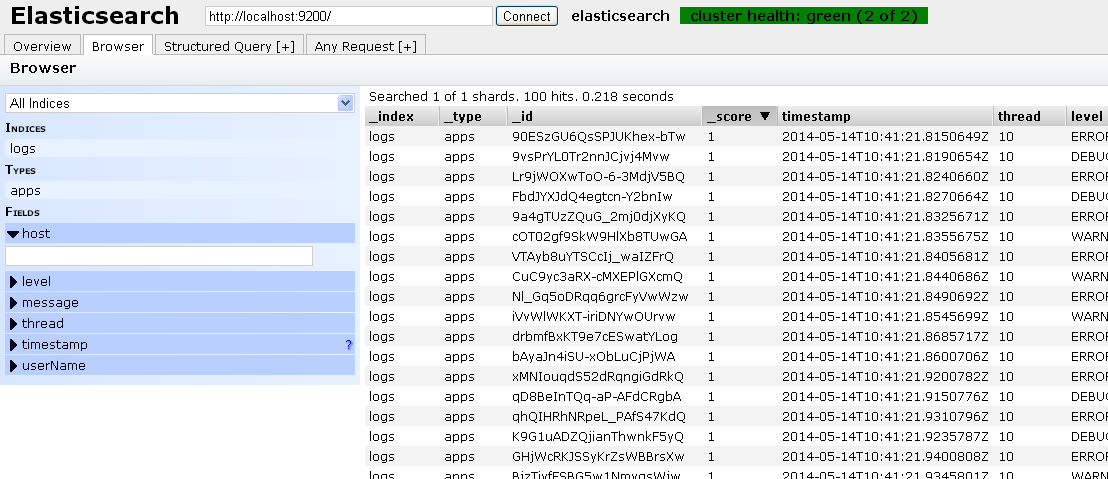The image size is (1108, 479).
Task: Click document id VTAyb8uYTSCcIj_waIZFrQ
Action: [593, 256]
